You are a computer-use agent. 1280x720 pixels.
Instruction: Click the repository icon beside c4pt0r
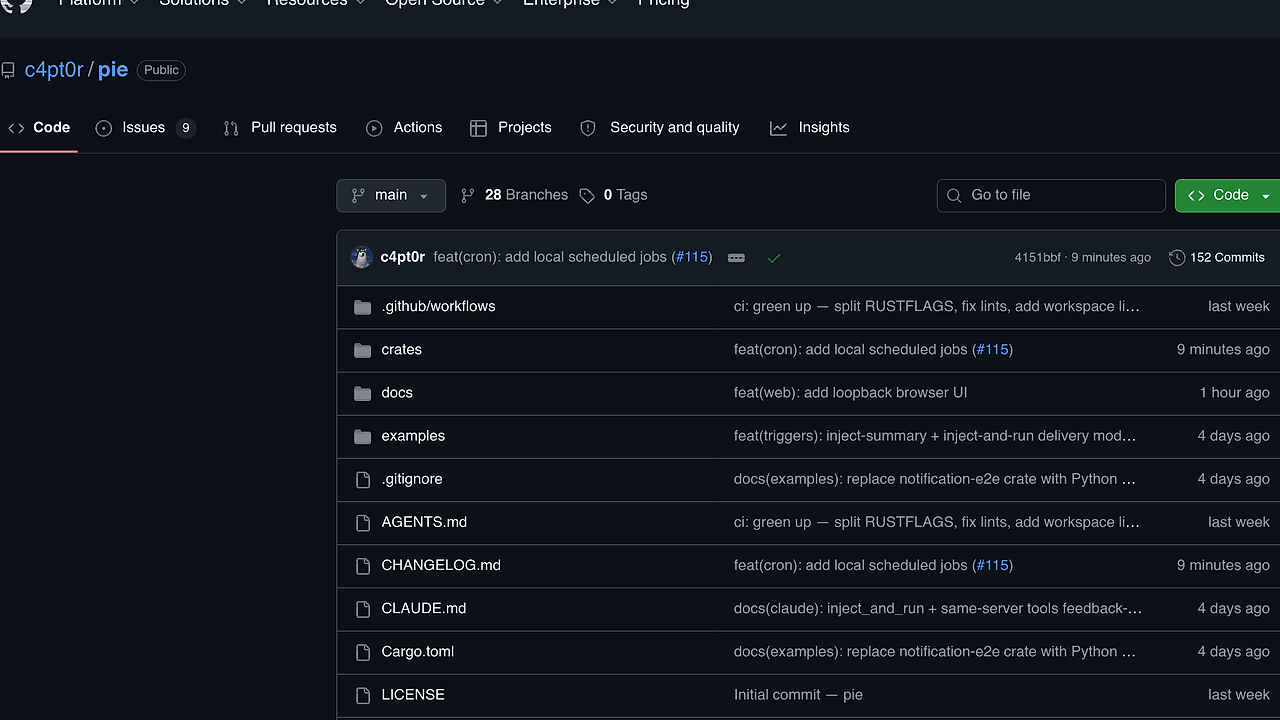pos(8,70)
